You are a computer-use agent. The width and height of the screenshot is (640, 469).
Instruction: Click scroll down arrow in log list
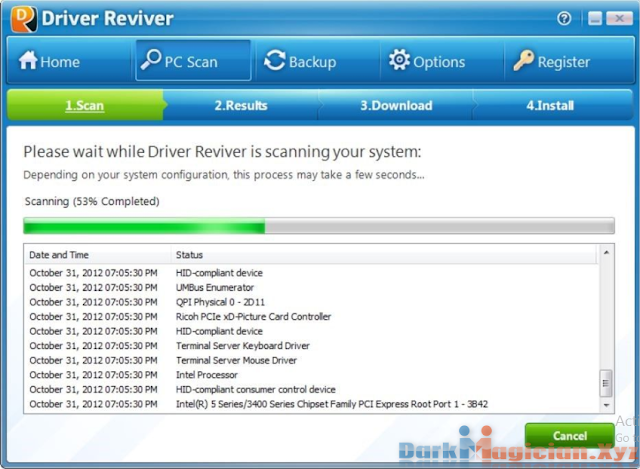(x=606, y=405)
